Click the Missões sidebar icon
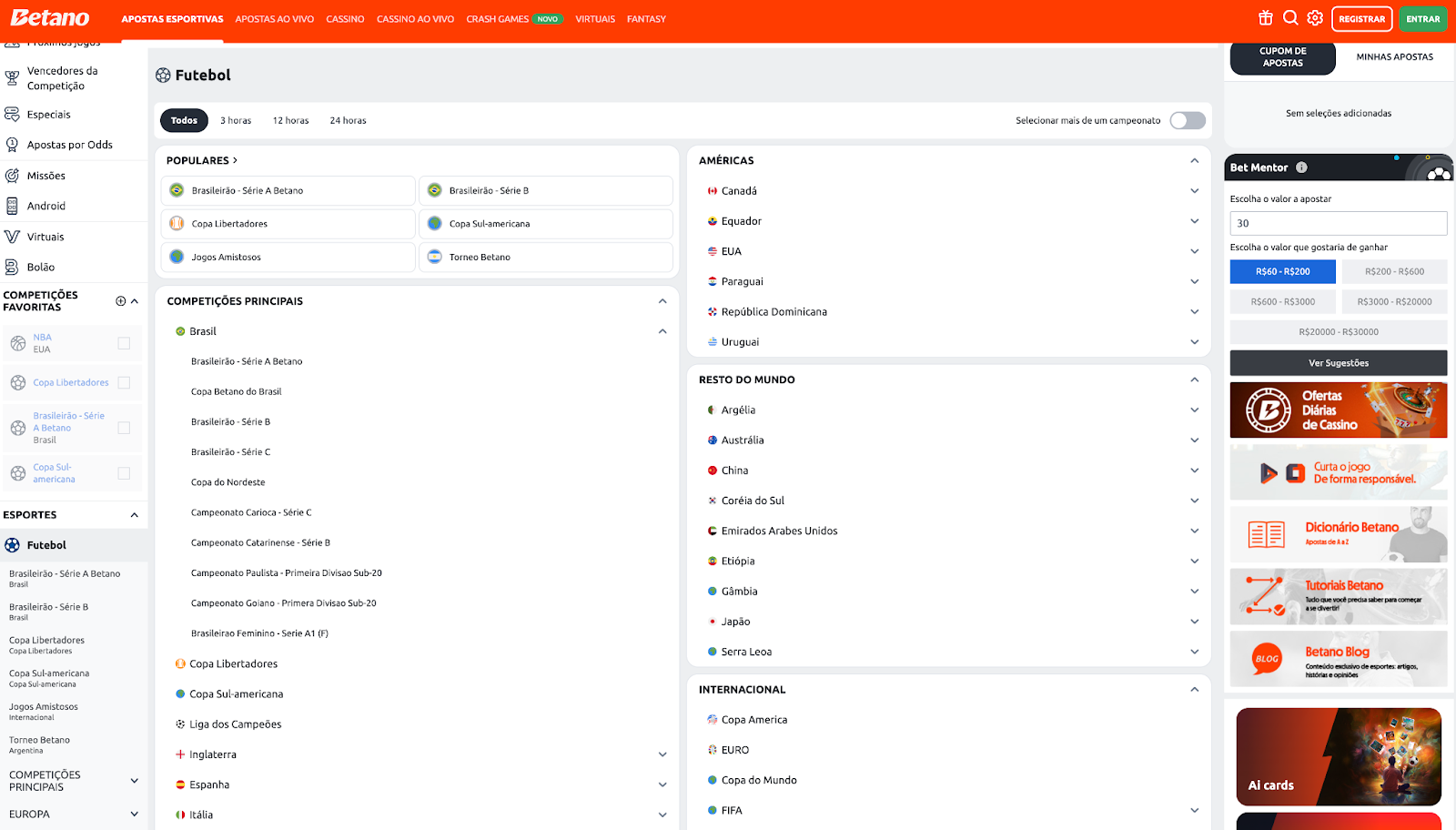This screenshot has height=830, width=1456. pyautogui.click(x=12, y=176)
